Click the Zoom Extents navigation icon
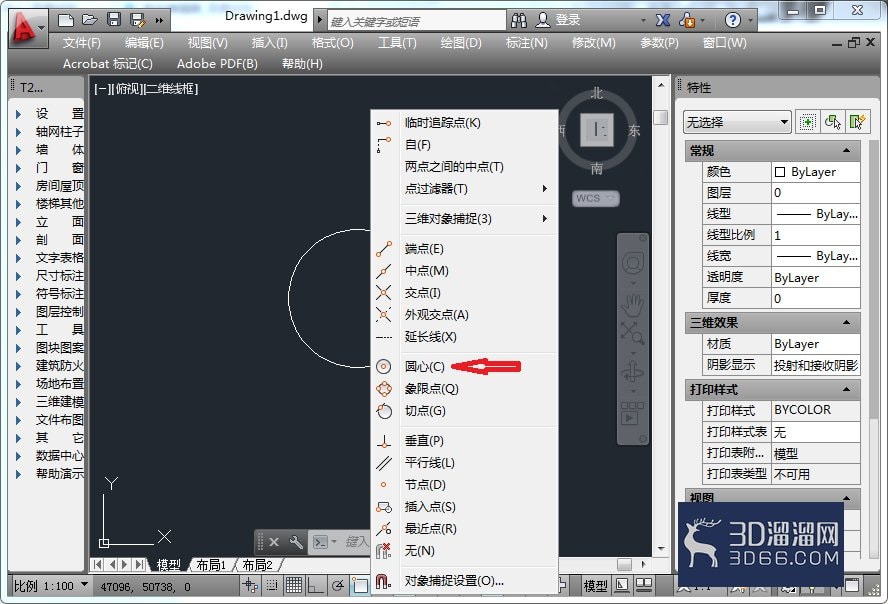Viewport: 888px width, 604px height. point(632,333)
